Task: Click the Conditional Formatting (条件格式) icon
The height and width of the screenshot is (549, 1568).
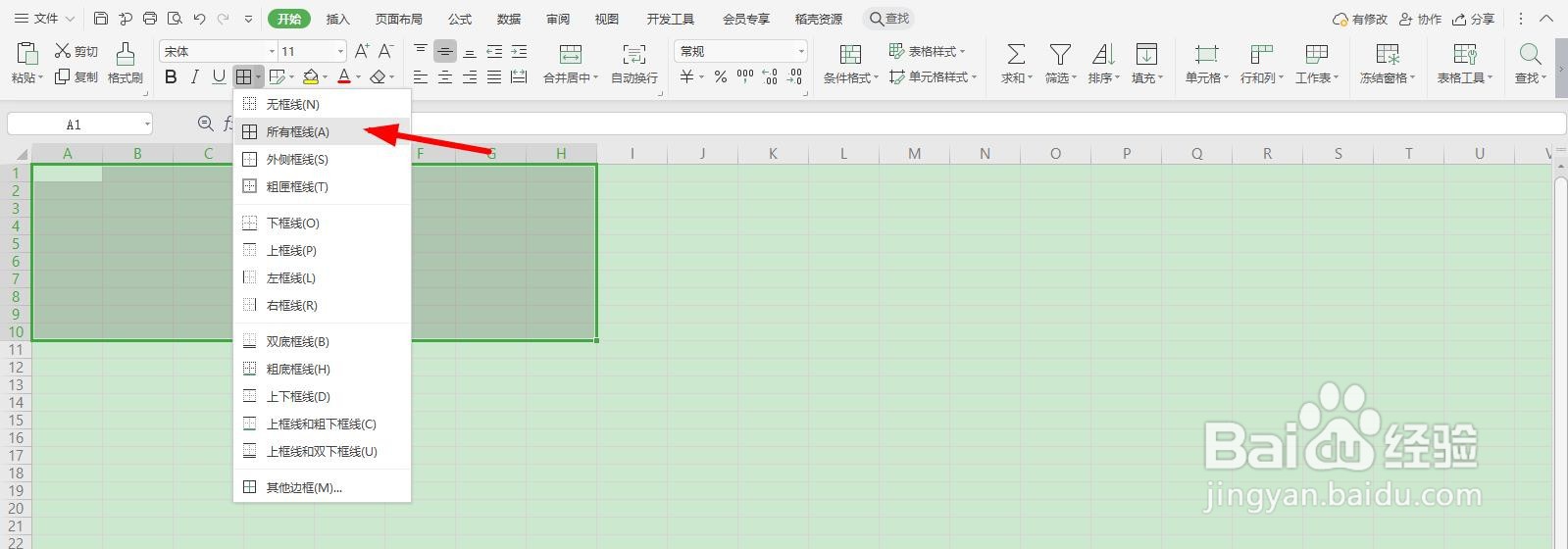Action: click(x=850, y=53)
